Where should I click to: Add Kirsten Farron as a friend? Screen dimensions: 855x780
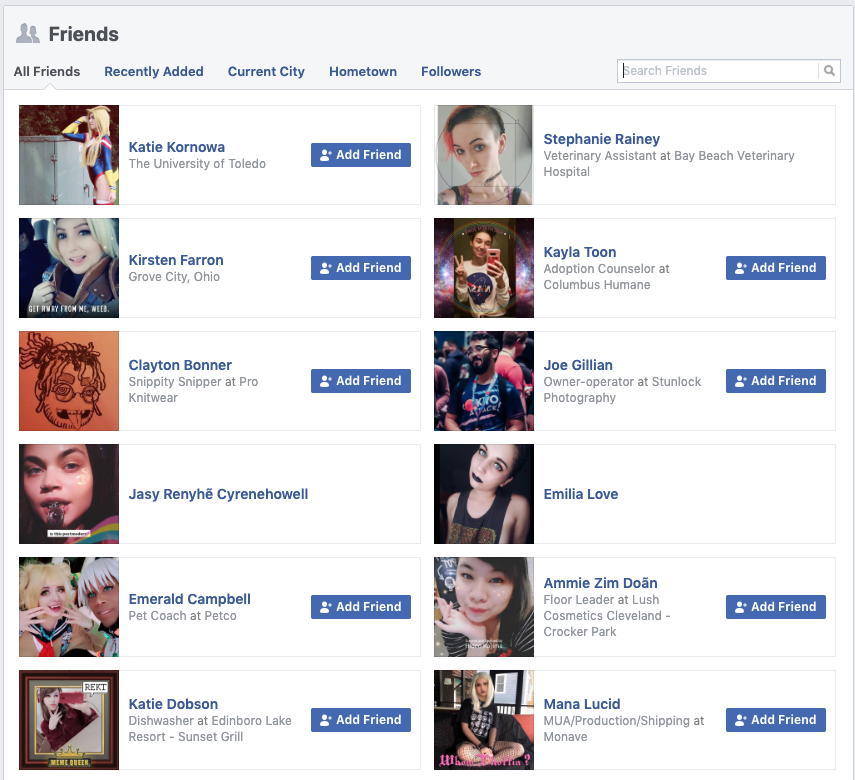(x=361, y=268)
